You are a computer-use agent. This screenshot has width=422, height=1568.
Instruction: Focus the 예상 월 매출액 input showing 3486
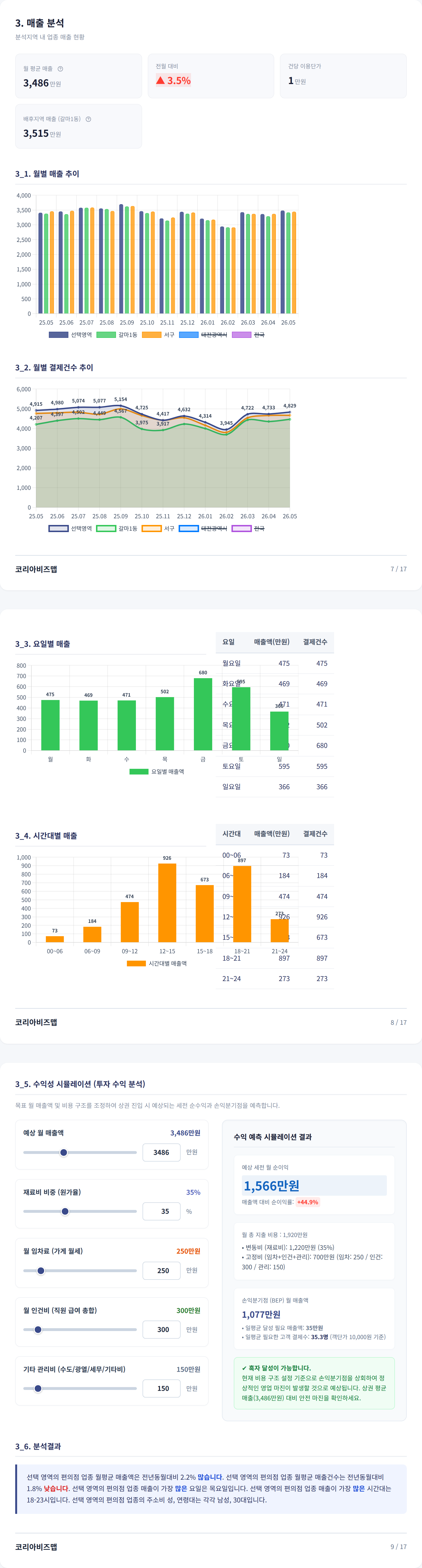pyautogui.click(x=161, y=1152)
